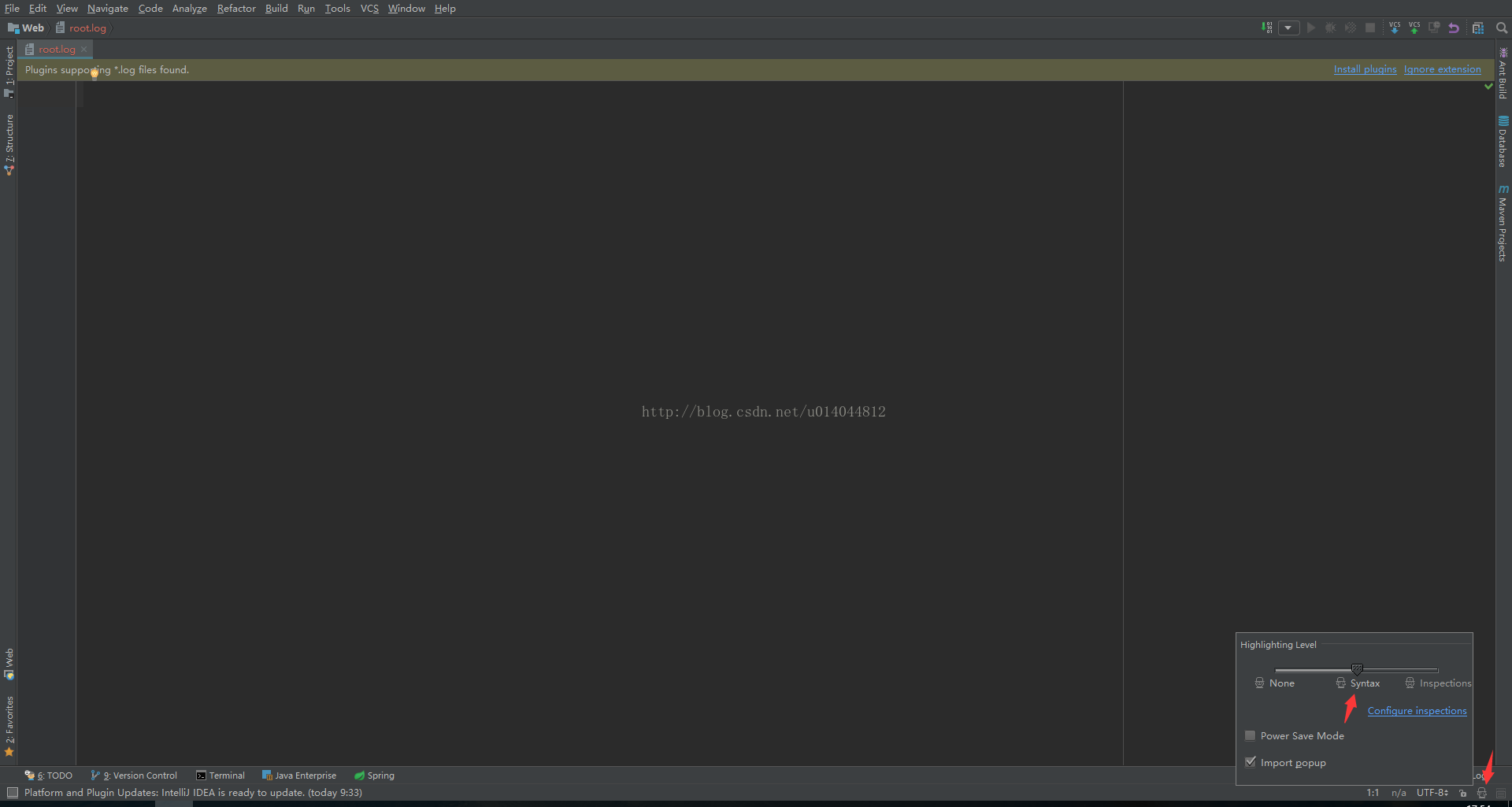
Task: Click the green Run play button
Action: pyautogui.click(x=1311, y=28)
